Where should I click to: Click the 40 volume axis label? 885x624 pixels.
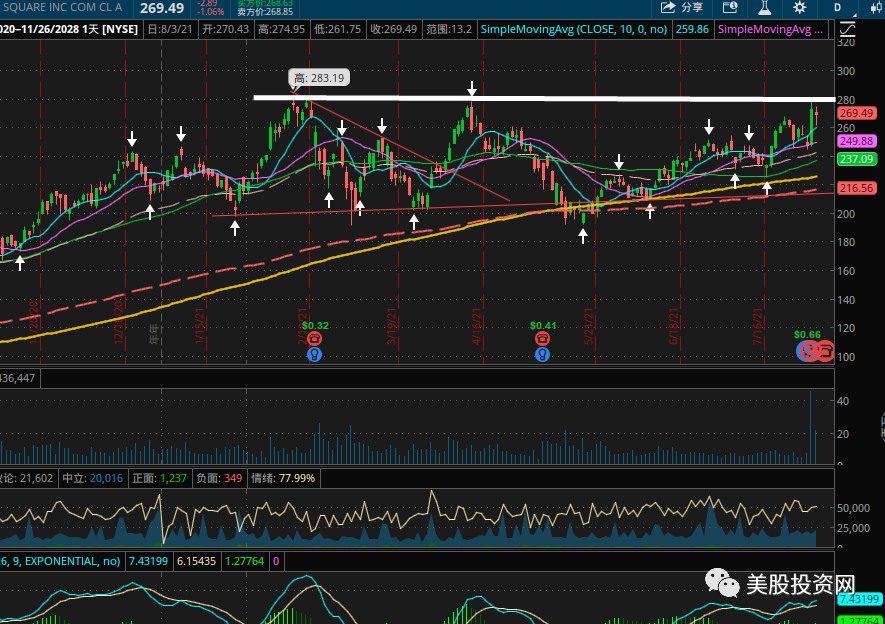pyautogui.click(x=843, y=401)
